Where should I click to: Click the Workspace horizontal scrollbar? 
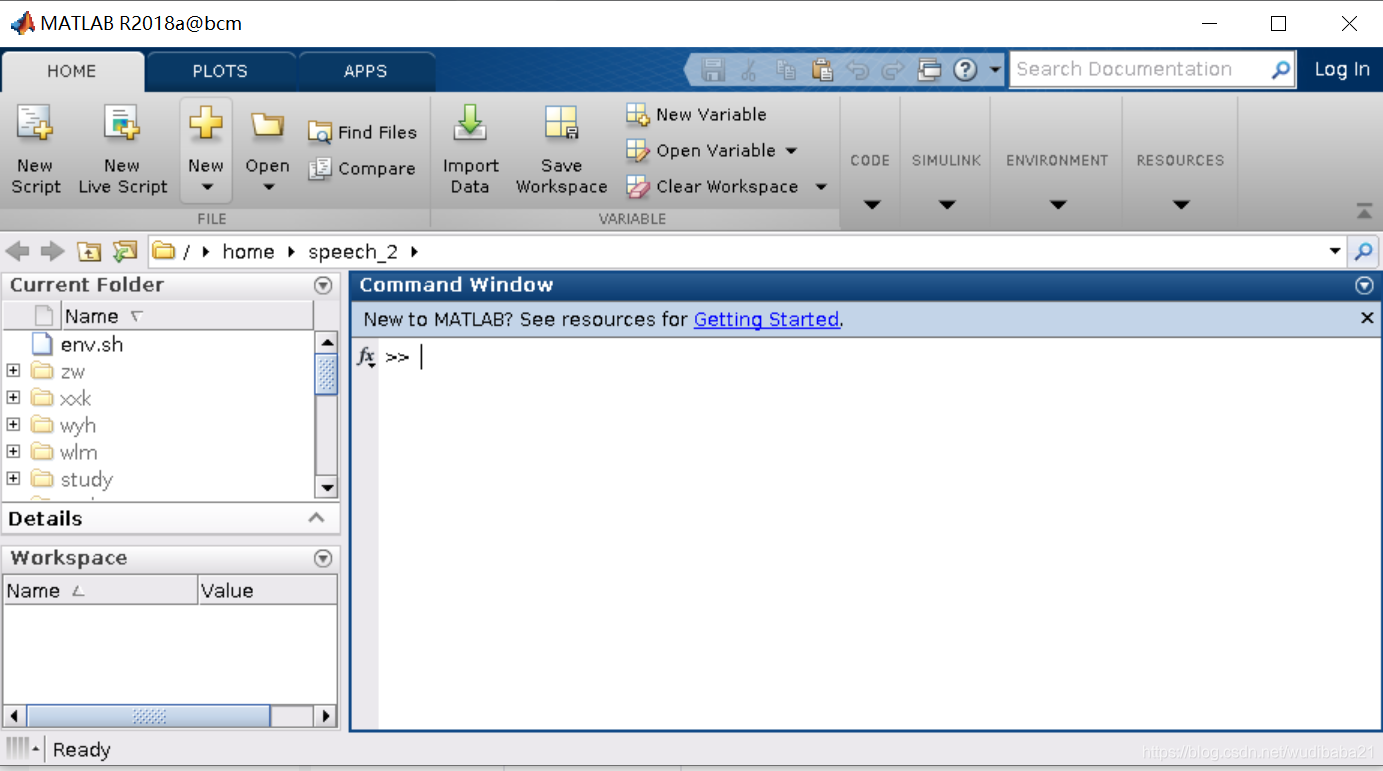148,716
